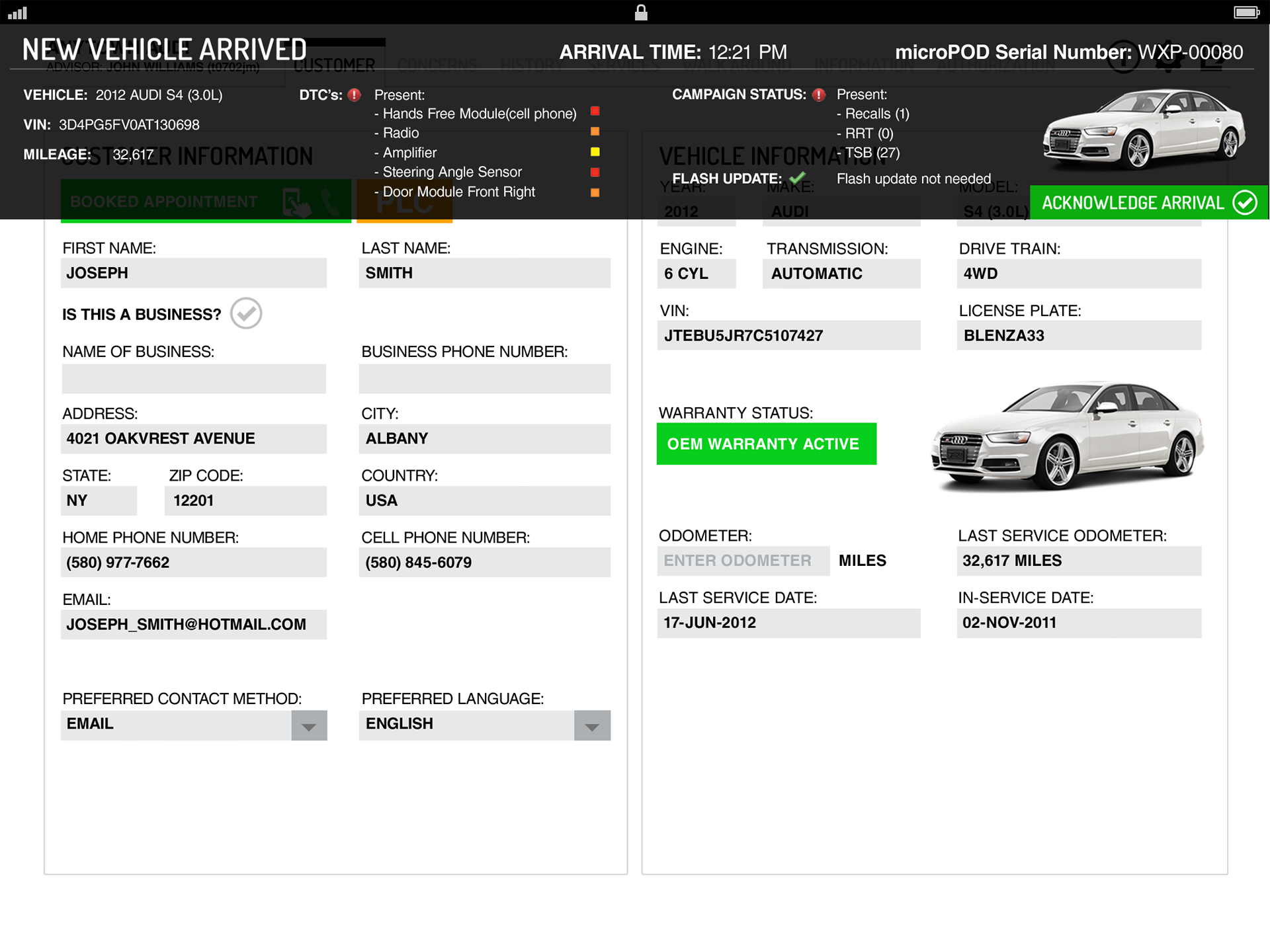Click the Email field joseph_smith@hotmail.com
Screen dimensions: 1270x952
tap(194, 625)
